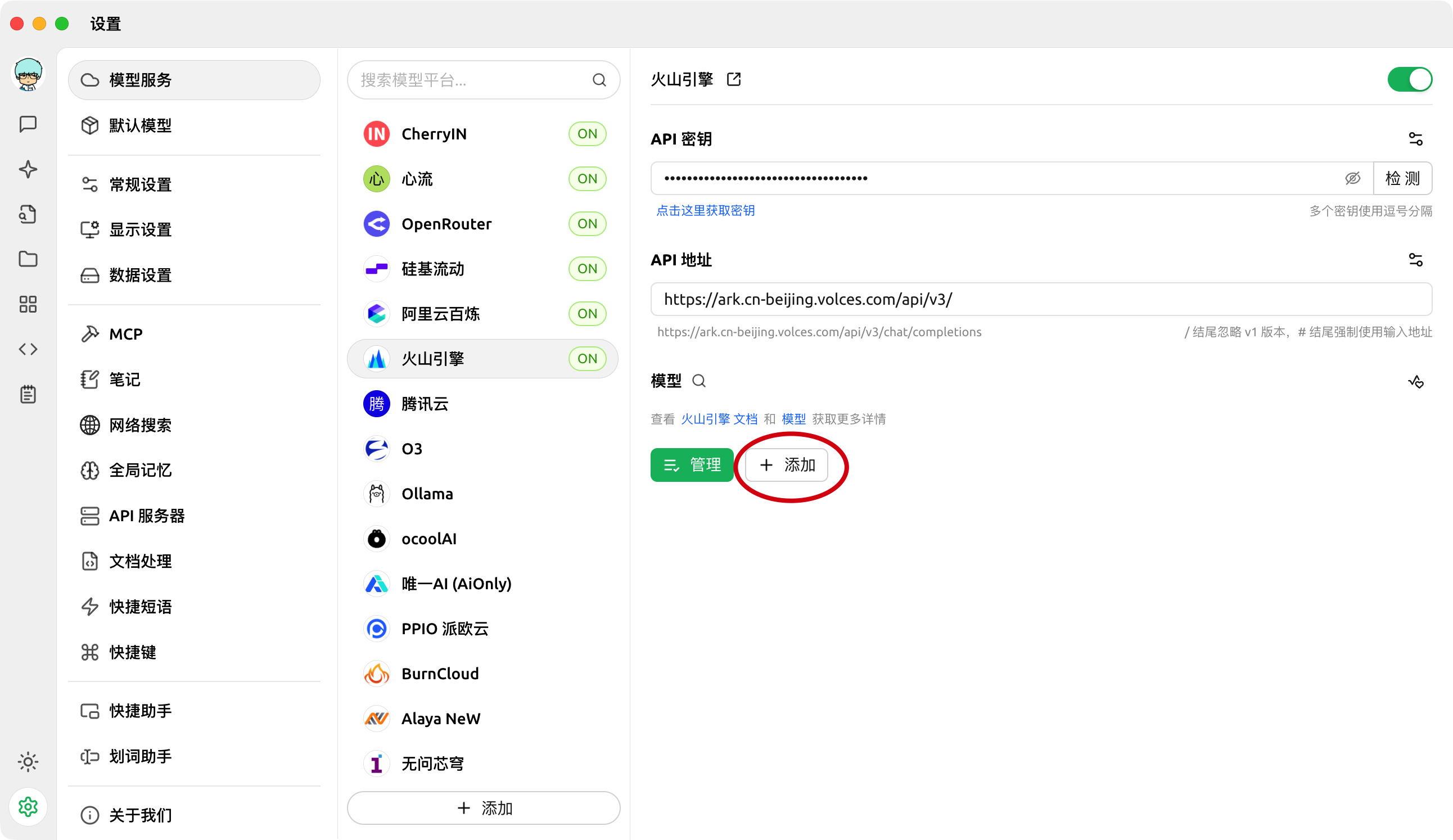Screen dimensions: 1453x840
Task: Focus the 搜索模型平台 search field
Action: tap(473, 80)
